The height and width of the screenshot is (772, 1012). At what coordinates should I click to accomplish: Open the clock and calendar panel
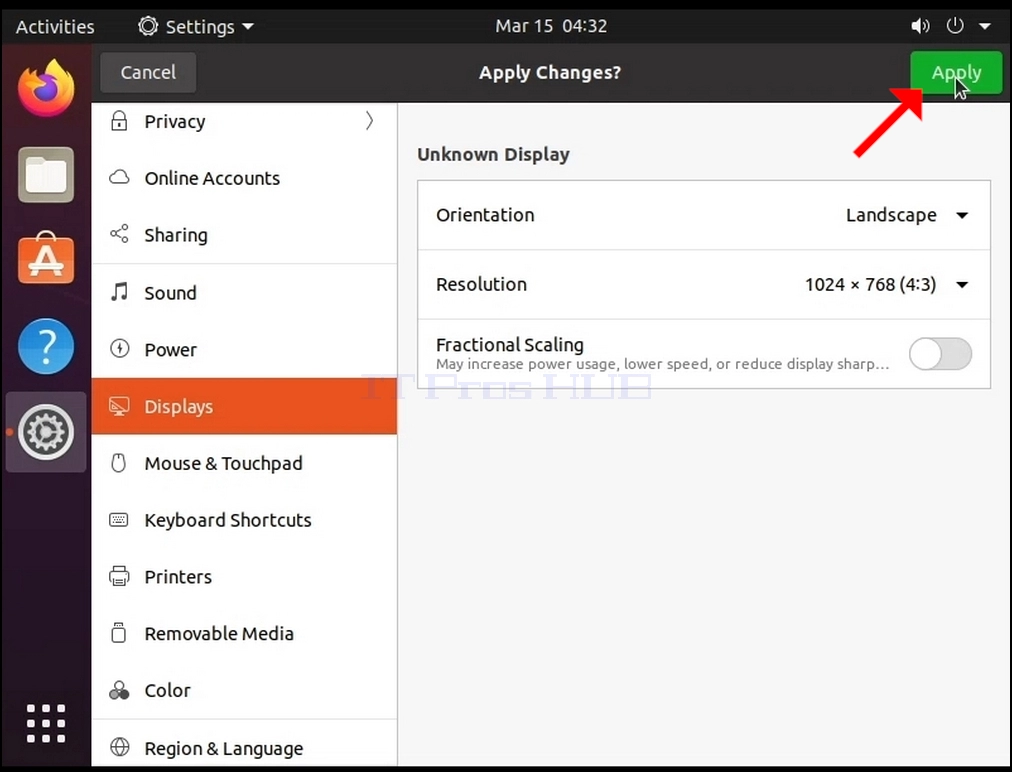coord(551,26)
